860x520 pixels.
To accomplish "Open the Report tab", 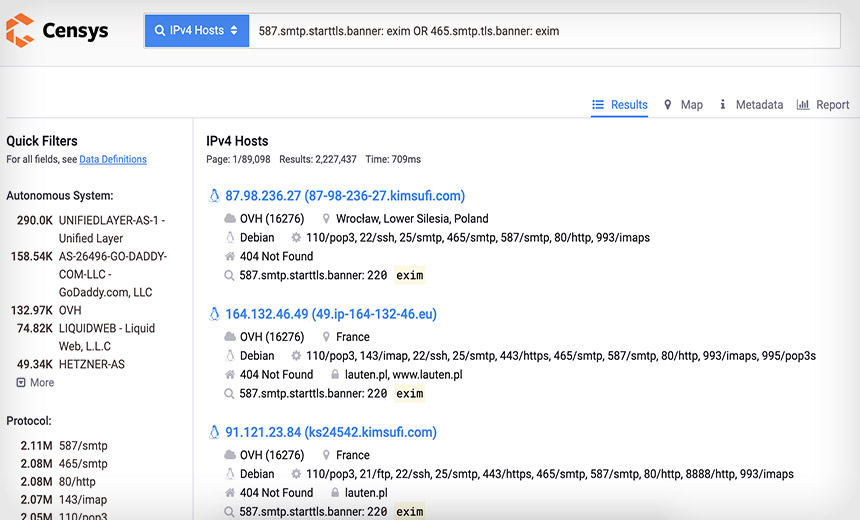I will click(x=823, y=105).
